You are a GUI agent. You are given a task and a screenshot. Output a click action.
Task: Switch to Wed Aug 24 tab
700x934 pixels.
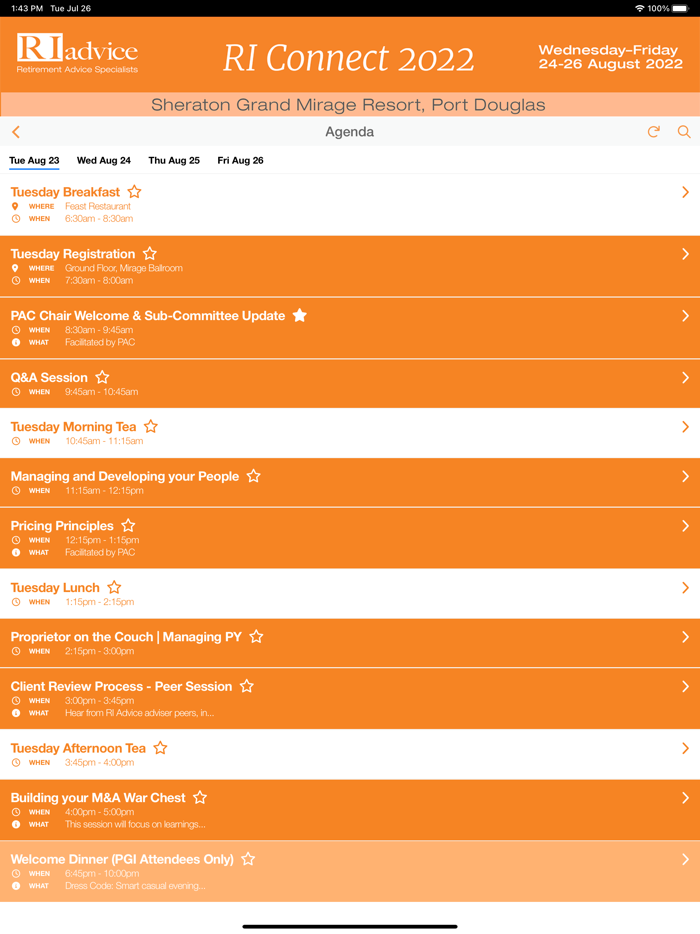(x=104, y=160)
